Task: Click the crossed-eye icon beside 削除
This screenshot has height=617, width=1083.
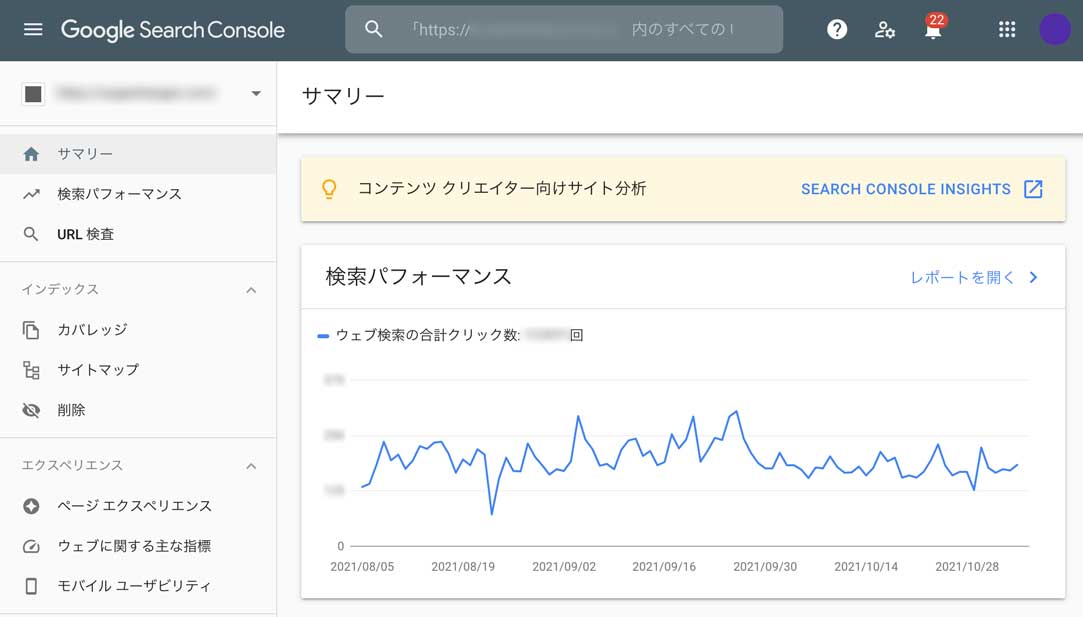Action: pos(31,410)
